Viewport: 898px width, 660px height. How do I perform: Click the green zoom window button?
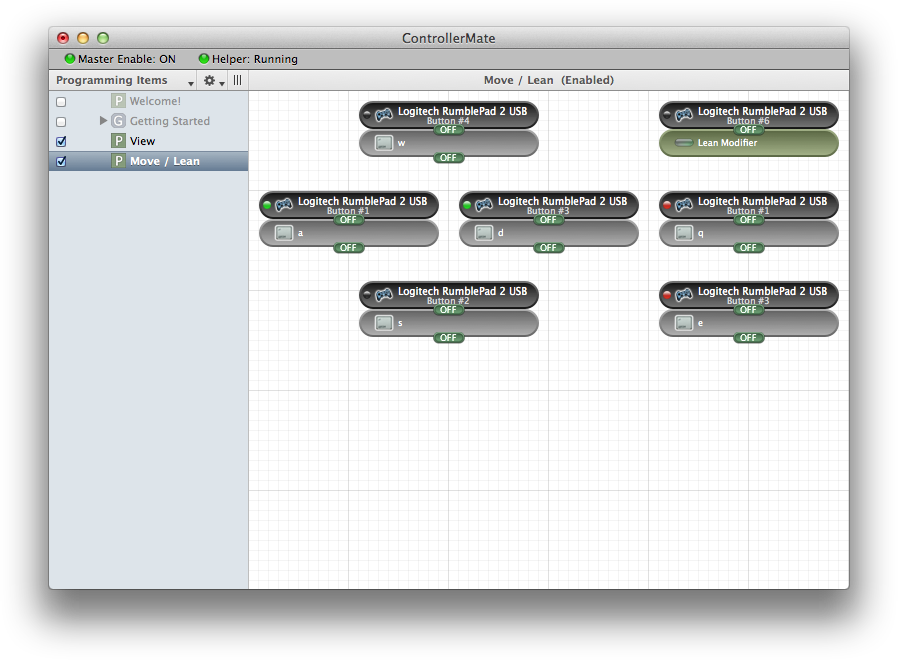[x=103, y=38]
